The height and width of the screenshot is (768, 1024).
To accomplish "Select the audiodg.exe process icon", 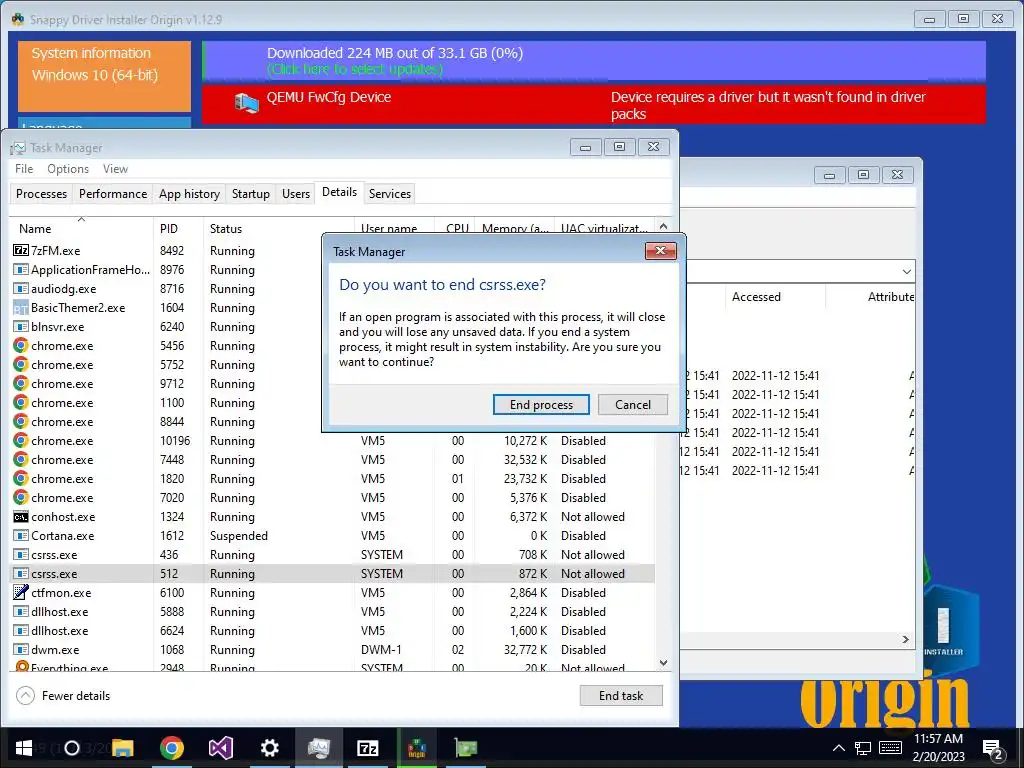I will point(21,288).
